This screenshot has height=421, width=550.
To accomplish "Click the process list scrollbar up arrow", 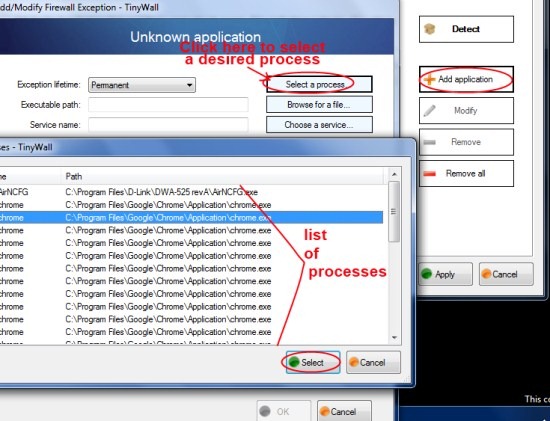I will point(394,174).
